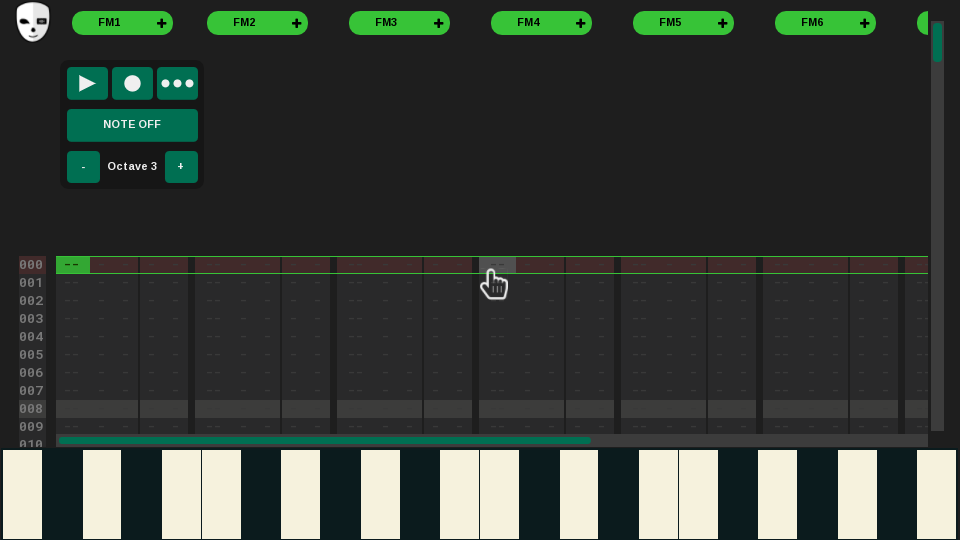
Task: Click the vertical scrollbar thumb
Action: point(937,42)
